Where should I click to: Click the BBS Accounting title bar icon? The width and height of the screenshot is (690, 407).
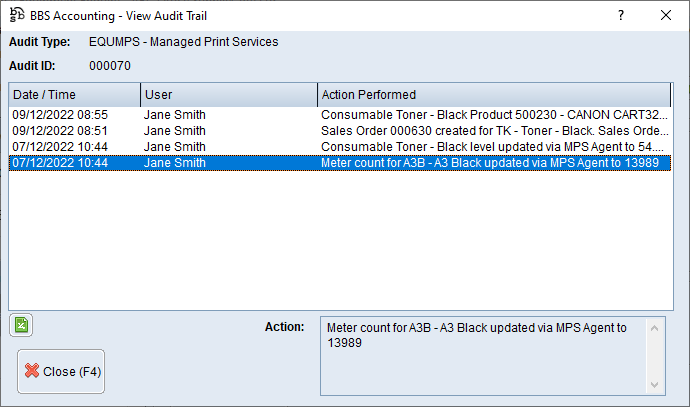[x=17, y=15]
